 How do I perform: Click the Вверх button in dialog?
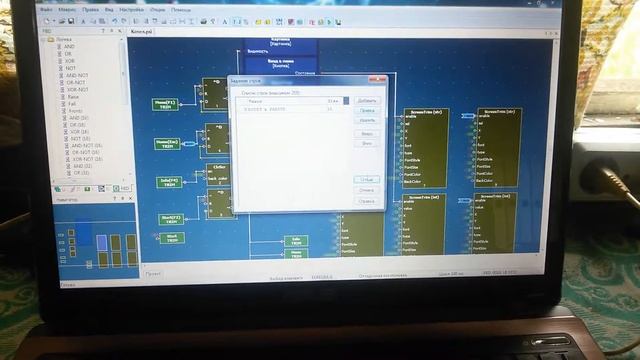tap(367, 133)
